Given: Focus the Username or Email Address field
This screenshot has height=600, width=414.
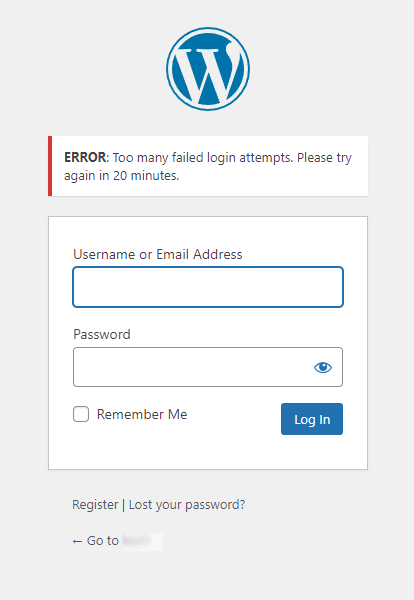Looking at the screenshot, I should point(208,287).
